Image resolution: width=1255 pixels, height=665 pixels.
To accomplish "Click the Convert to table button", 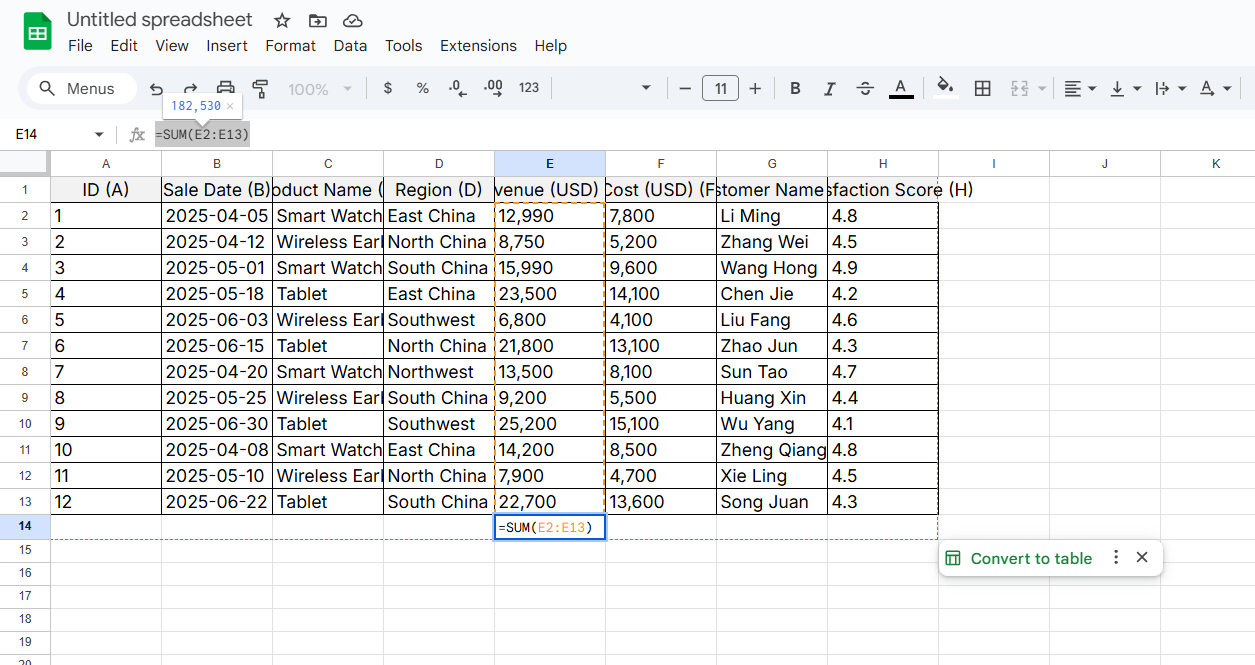I will tap(1031, 558).
